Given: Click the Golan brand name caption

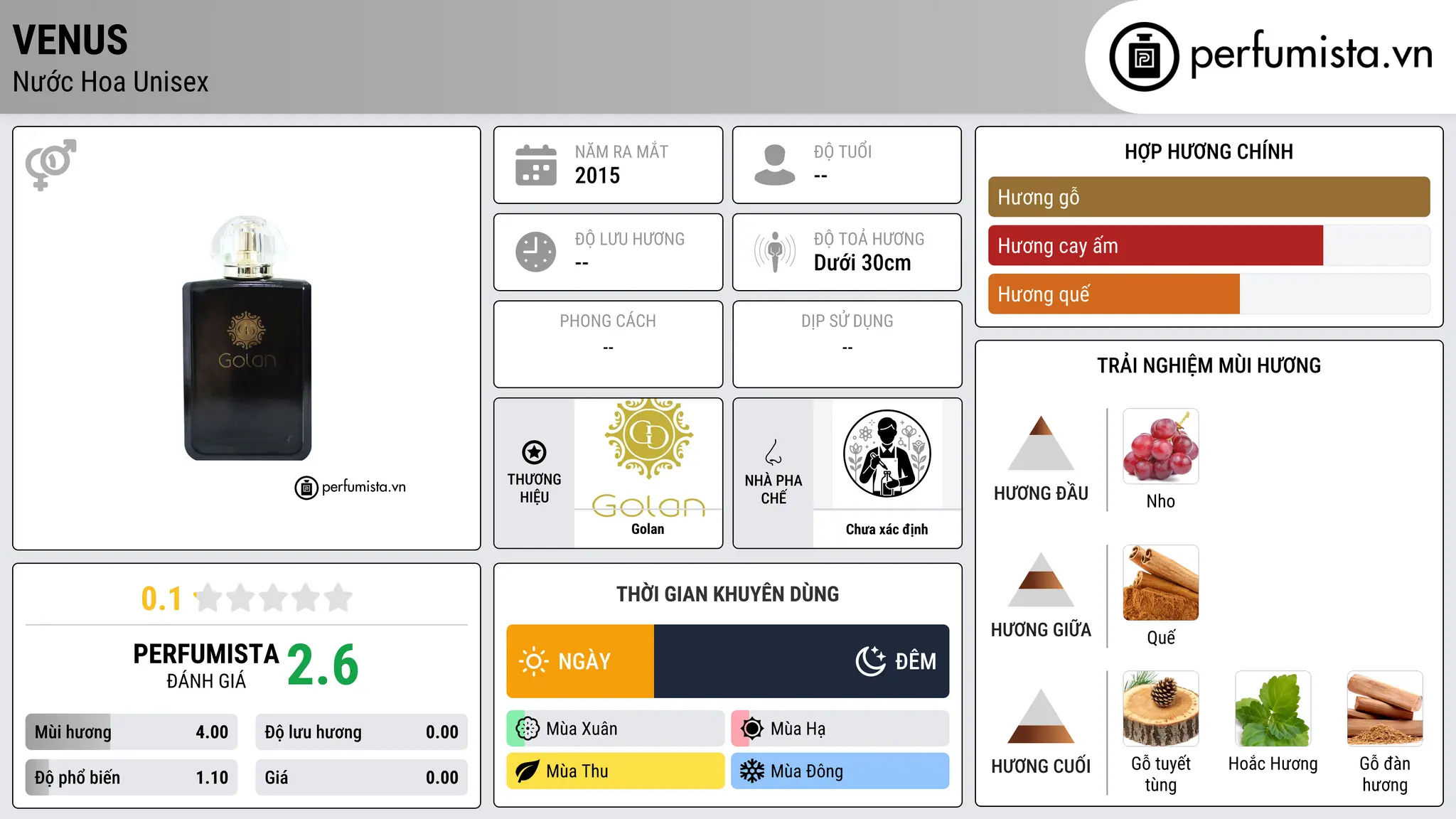Looking at the screenshot, I should pos(648,529).
